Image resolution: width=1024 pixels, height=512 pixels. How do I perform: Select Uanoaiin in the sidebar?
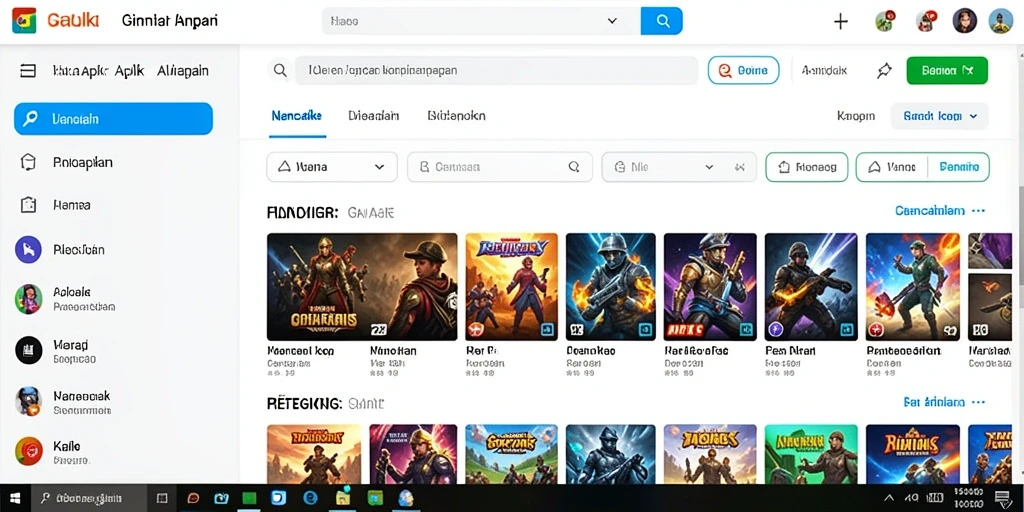(x=113, y=119)
